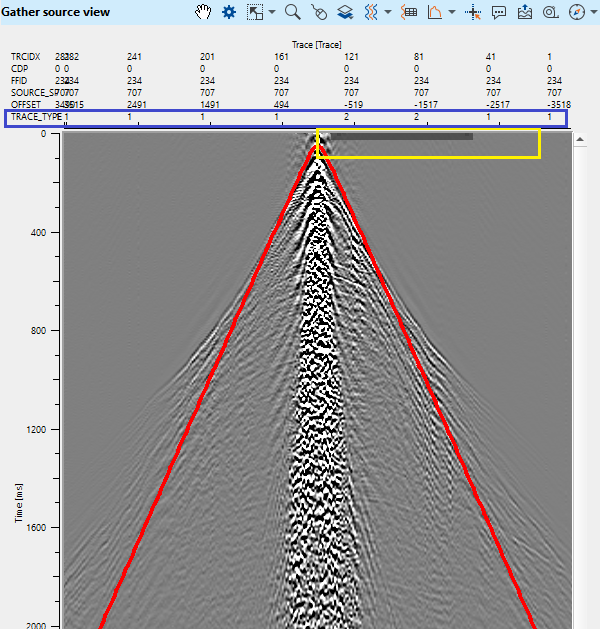Click the wiggle-trace display icon
The width and height of the screenshot is (600, 629).
371,12
